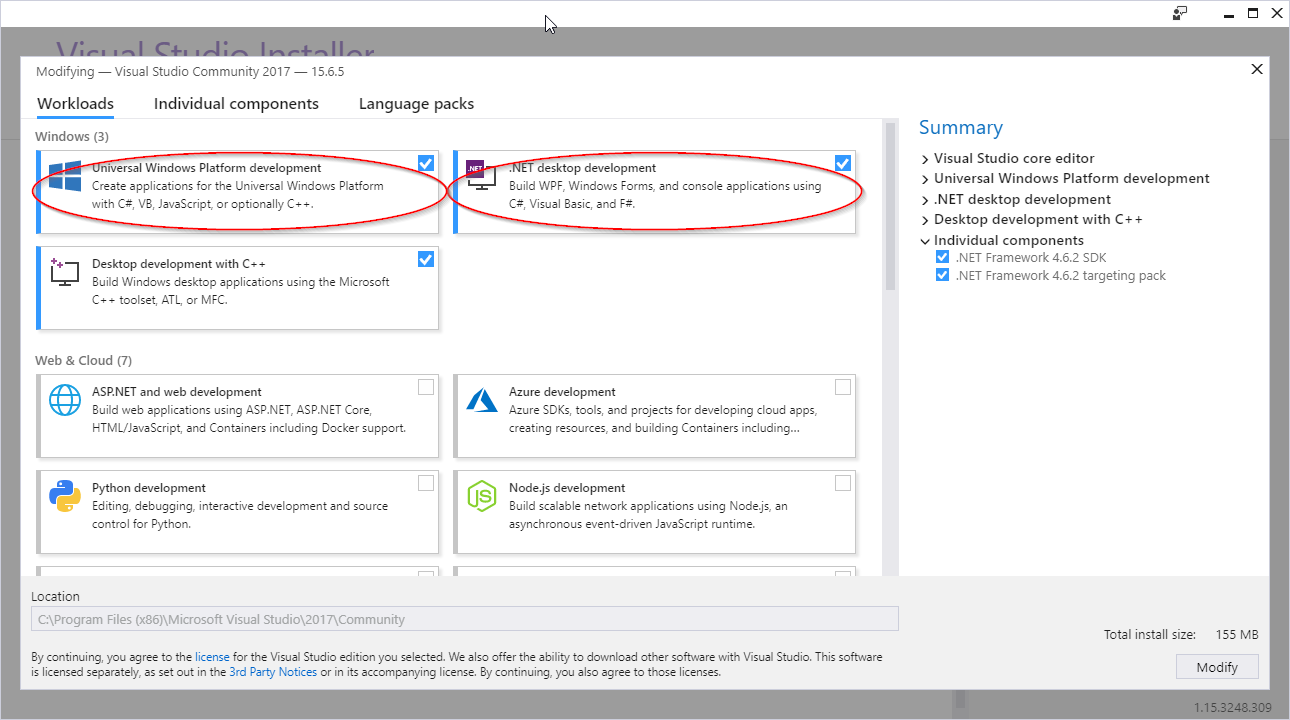Viewport: 1290px width, 720px height.
Task: Check Node.js development workload checkbox
Action: pos(843,483)
